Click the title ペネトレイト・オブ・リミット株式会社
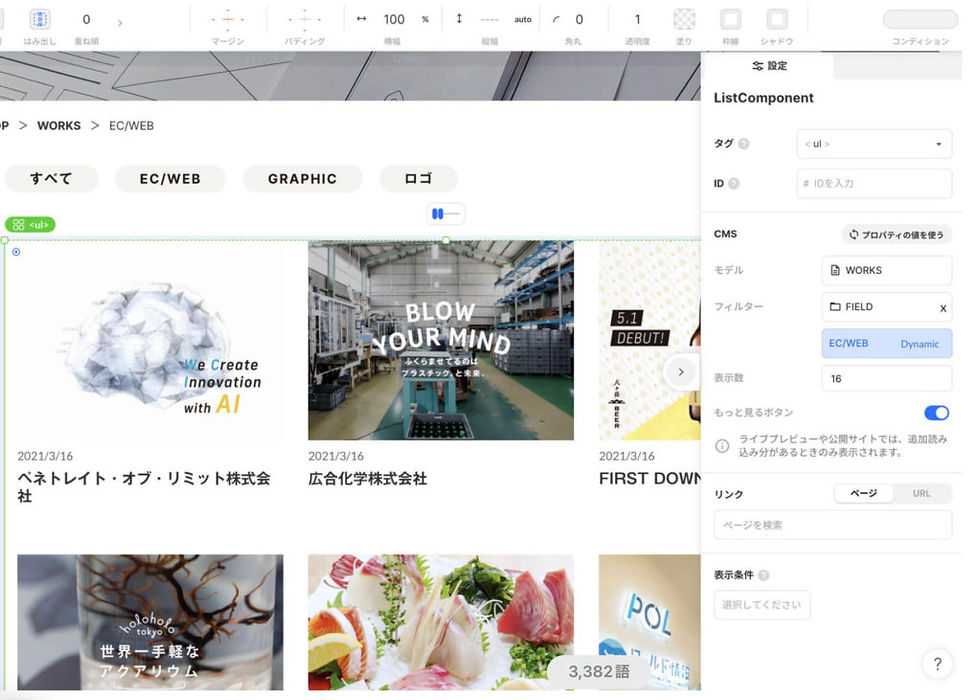The height and width of the screenshot is (700, 980). tap(144, 487)
